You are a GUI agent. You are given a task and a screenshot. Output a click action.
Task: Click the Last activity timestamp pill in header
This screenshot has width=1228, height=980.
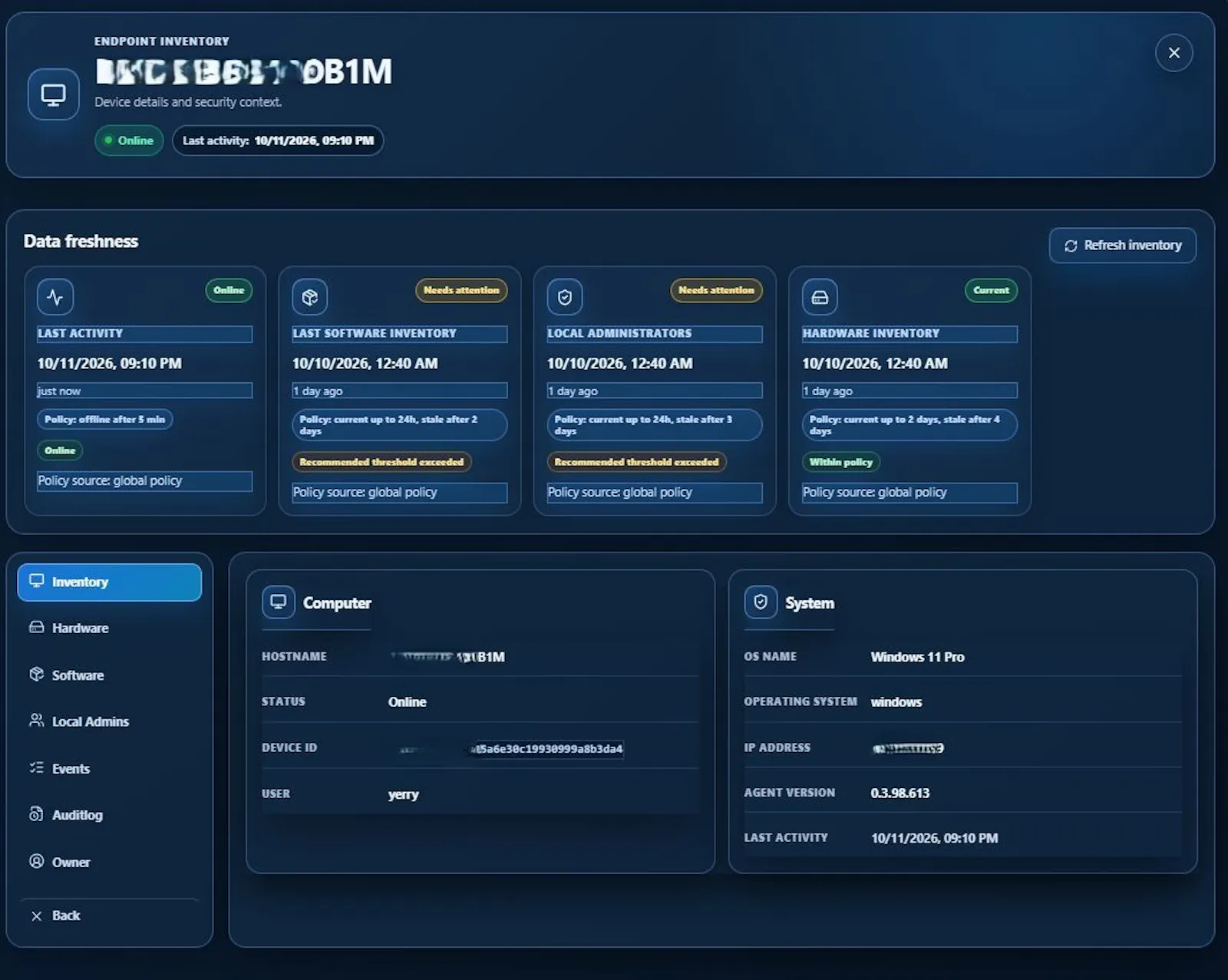278,140
